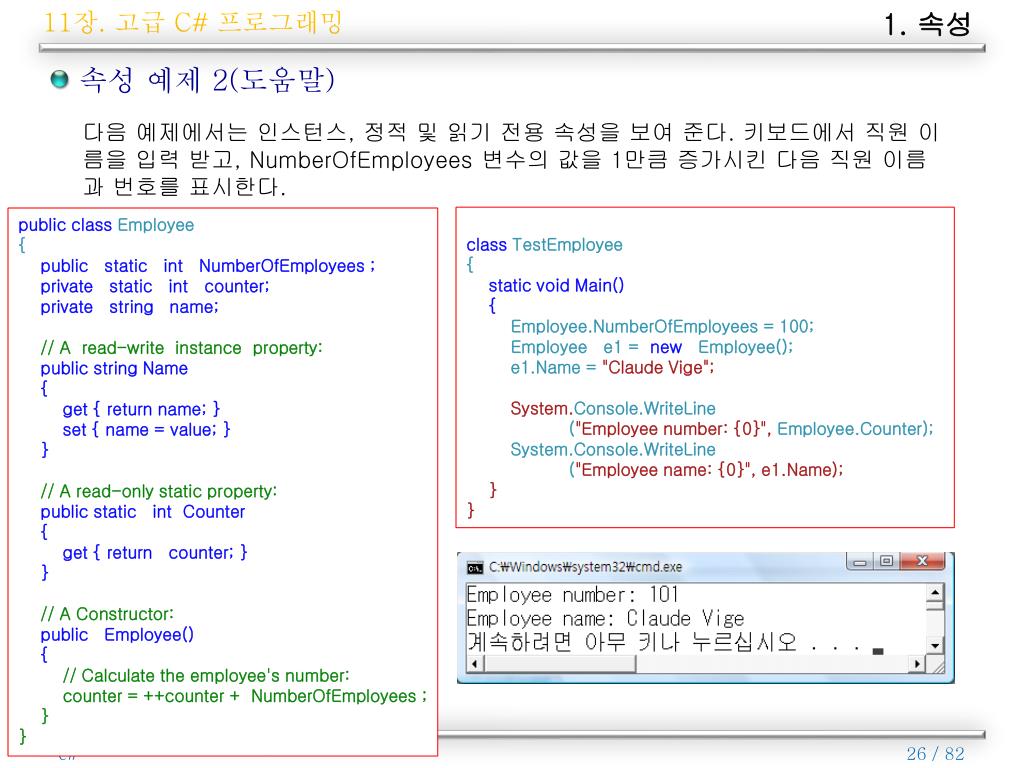Image resolution: width=1024 pixels, height=768 pixels.
Task: Click the first 'System.Console.WriteLine' call
Action: (x=613, y=409)
